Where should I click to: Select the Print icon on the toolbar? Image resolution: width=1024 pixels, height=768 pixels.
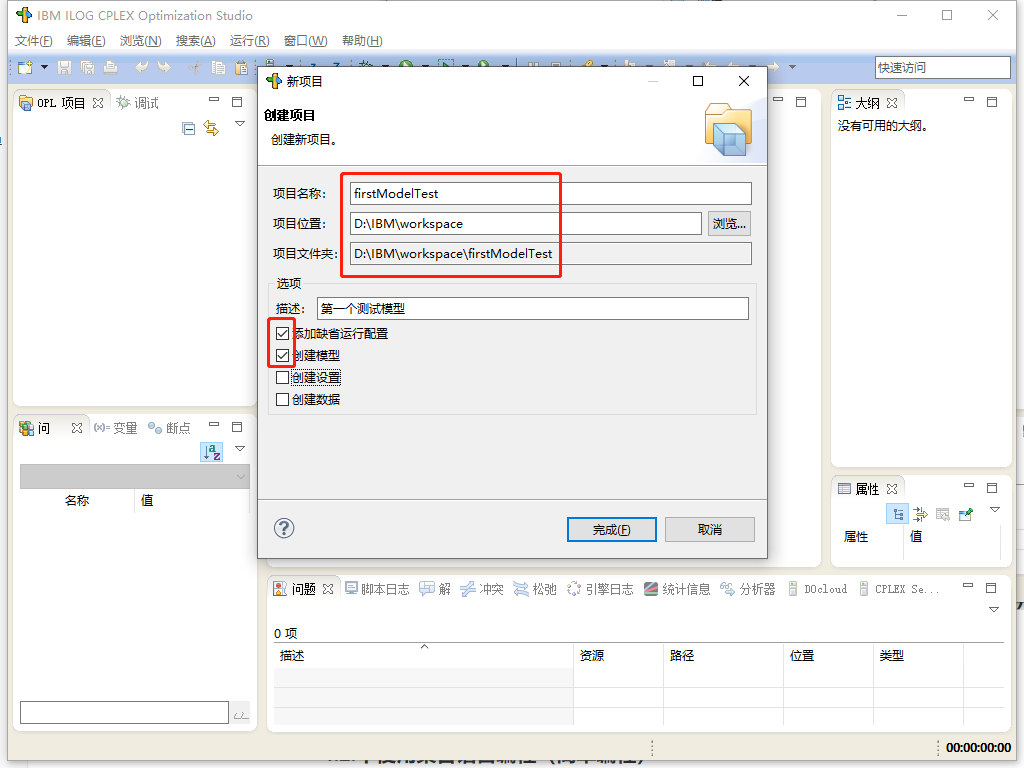click(x=110, y=67)
